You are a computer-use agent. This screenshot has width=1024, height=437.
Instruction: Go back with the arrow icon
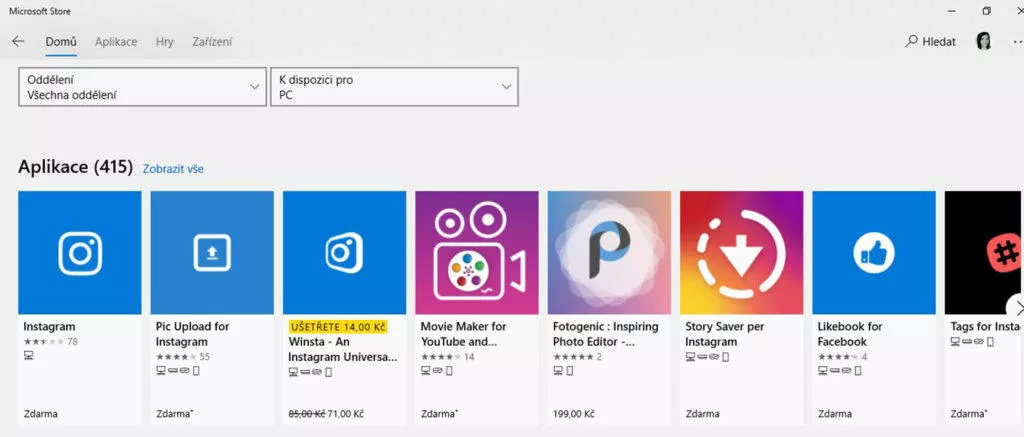tap(18, 41)
